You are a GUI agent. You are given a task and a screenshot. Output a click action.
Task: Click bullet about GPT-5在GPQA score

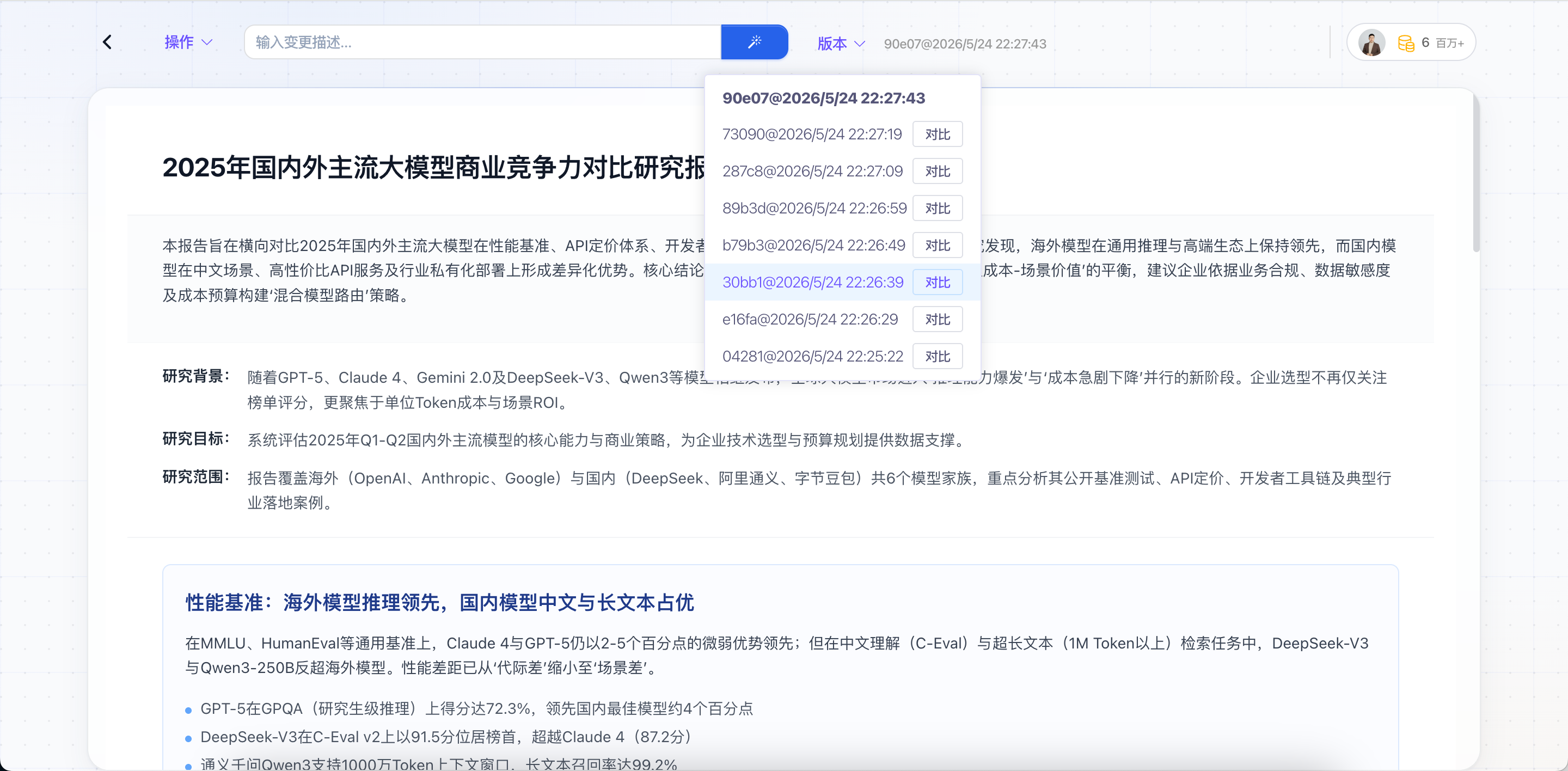[476, 708]
